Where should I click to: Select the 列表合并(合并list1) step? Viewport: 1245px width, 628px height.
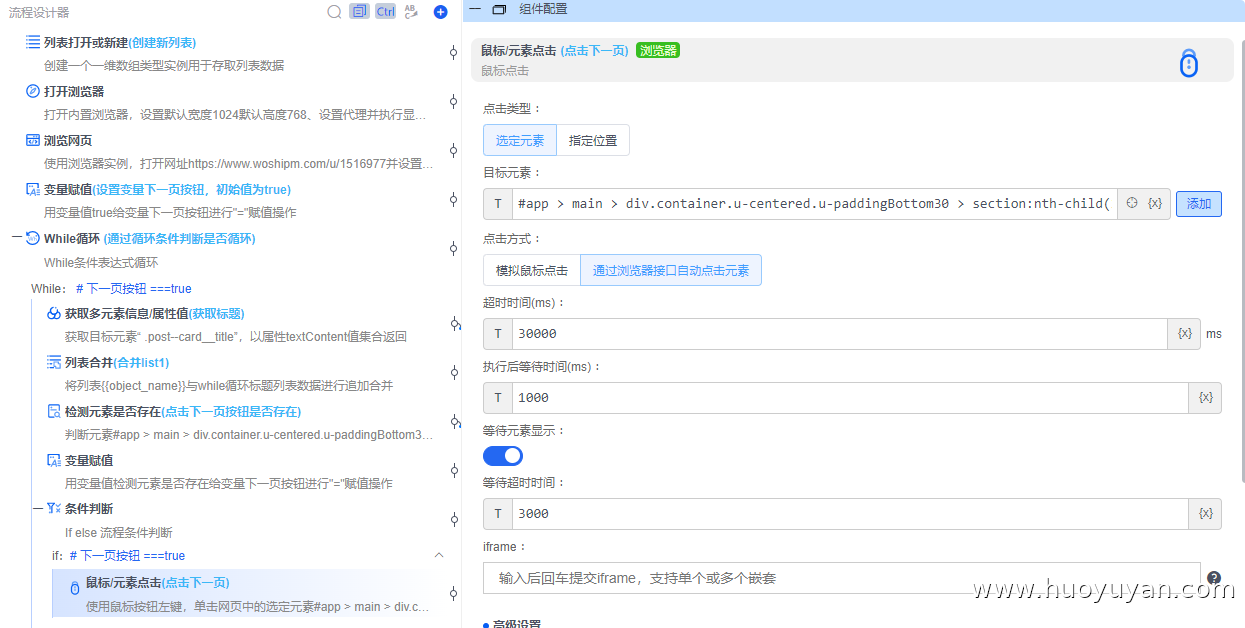point(117,362)
